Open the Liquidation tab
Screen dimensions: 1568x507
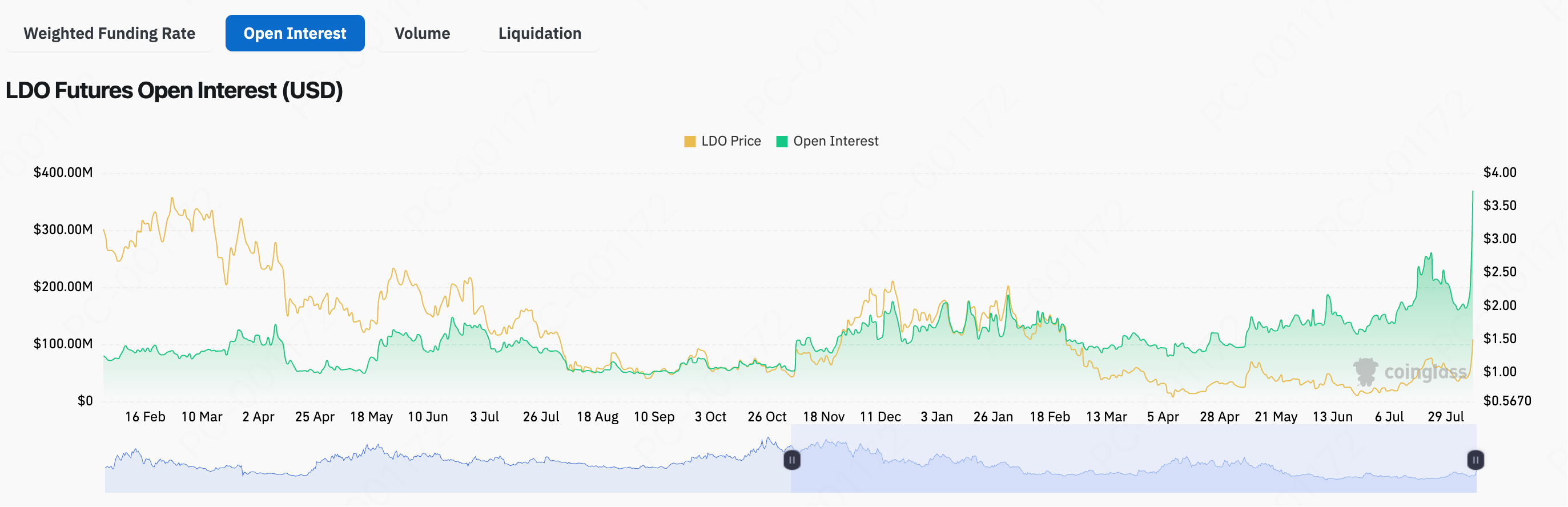point(539,34)
